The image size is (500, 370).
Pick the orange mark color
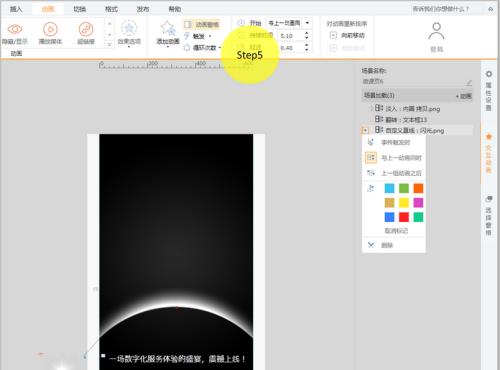click(418, 188)
